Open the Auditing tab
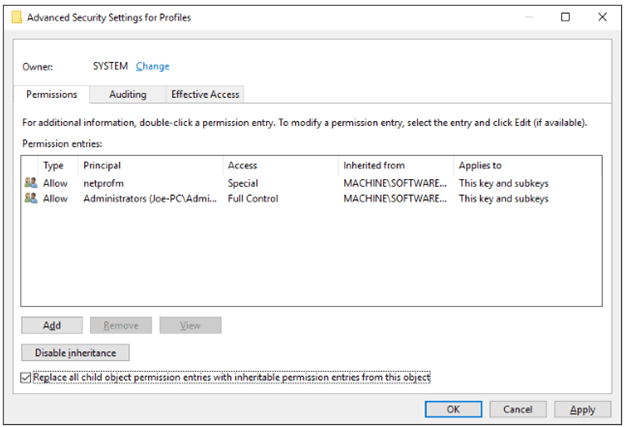 pyautogui.click(x=128, y=94)
